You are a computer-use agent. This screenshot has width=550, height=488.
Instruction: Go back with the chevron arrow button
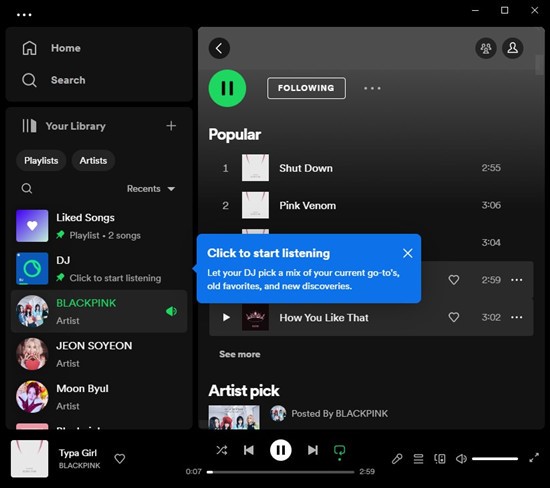tap(219, 48)
